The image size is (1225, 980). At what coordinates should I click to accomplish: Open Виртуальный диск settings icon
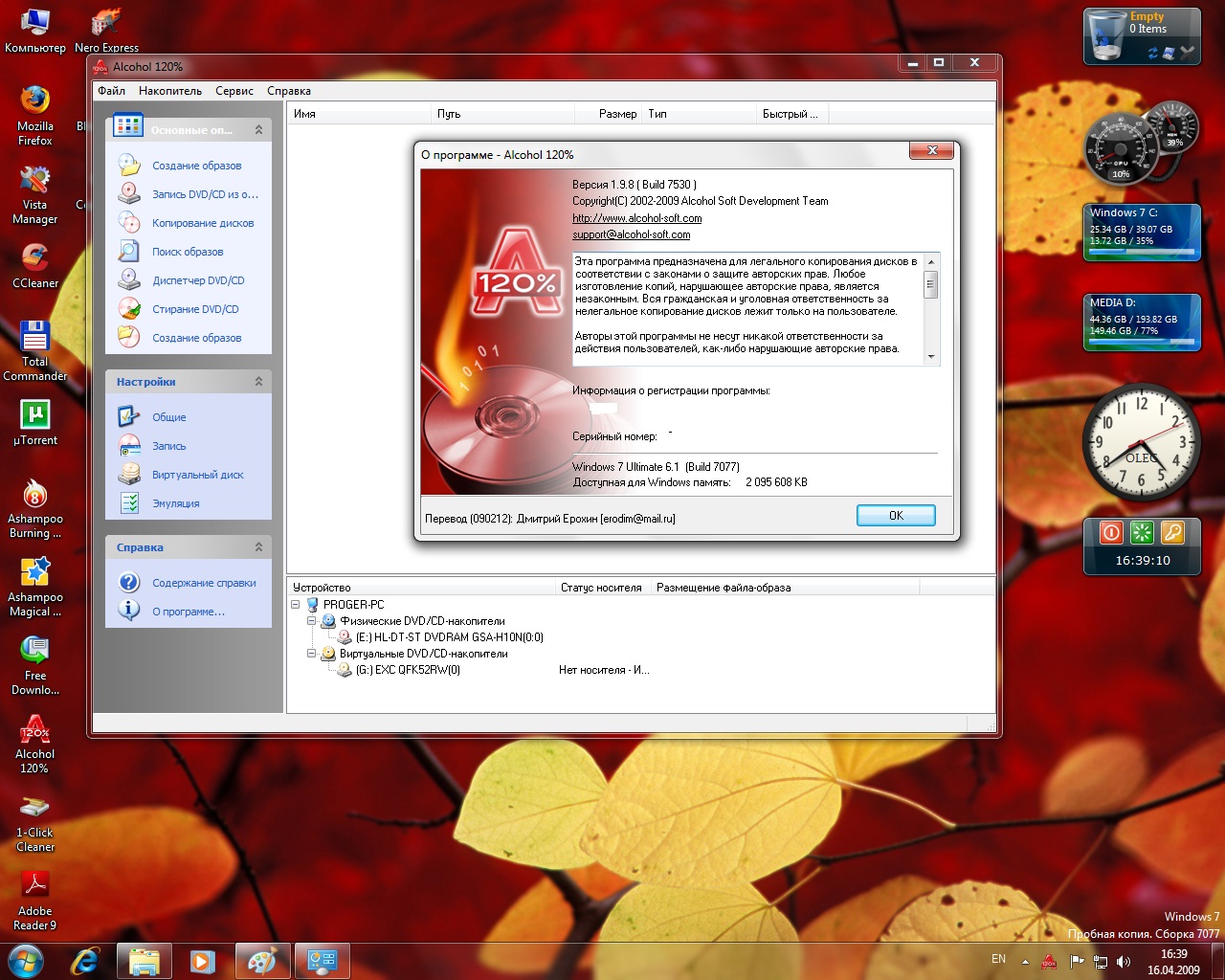[x=129, y=474]
